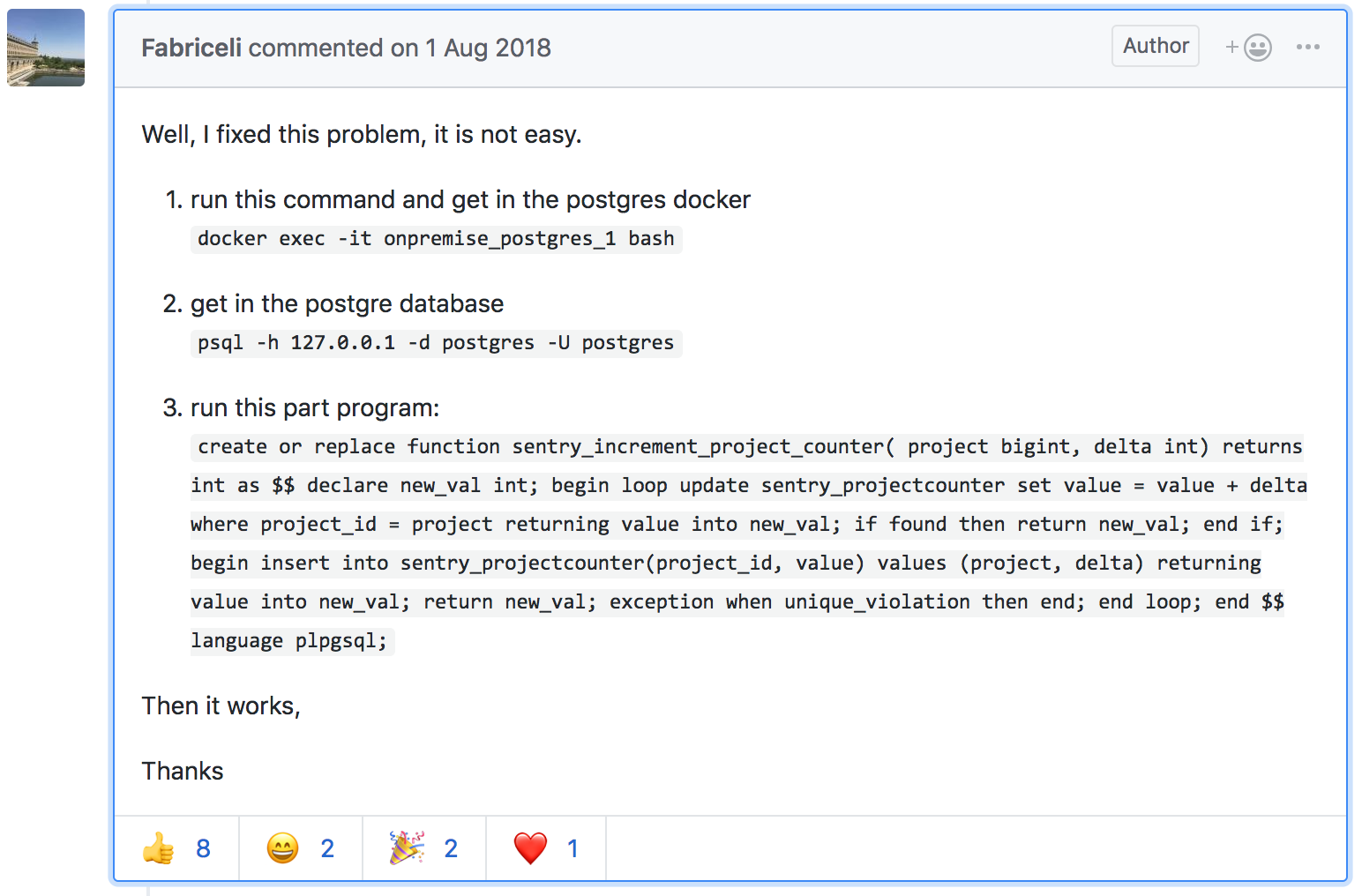Image resolution: width=1362 pixels, height=896 pixels.
Task: Toggle the laughing face reaction emoji
Action: tap(282, 848)
